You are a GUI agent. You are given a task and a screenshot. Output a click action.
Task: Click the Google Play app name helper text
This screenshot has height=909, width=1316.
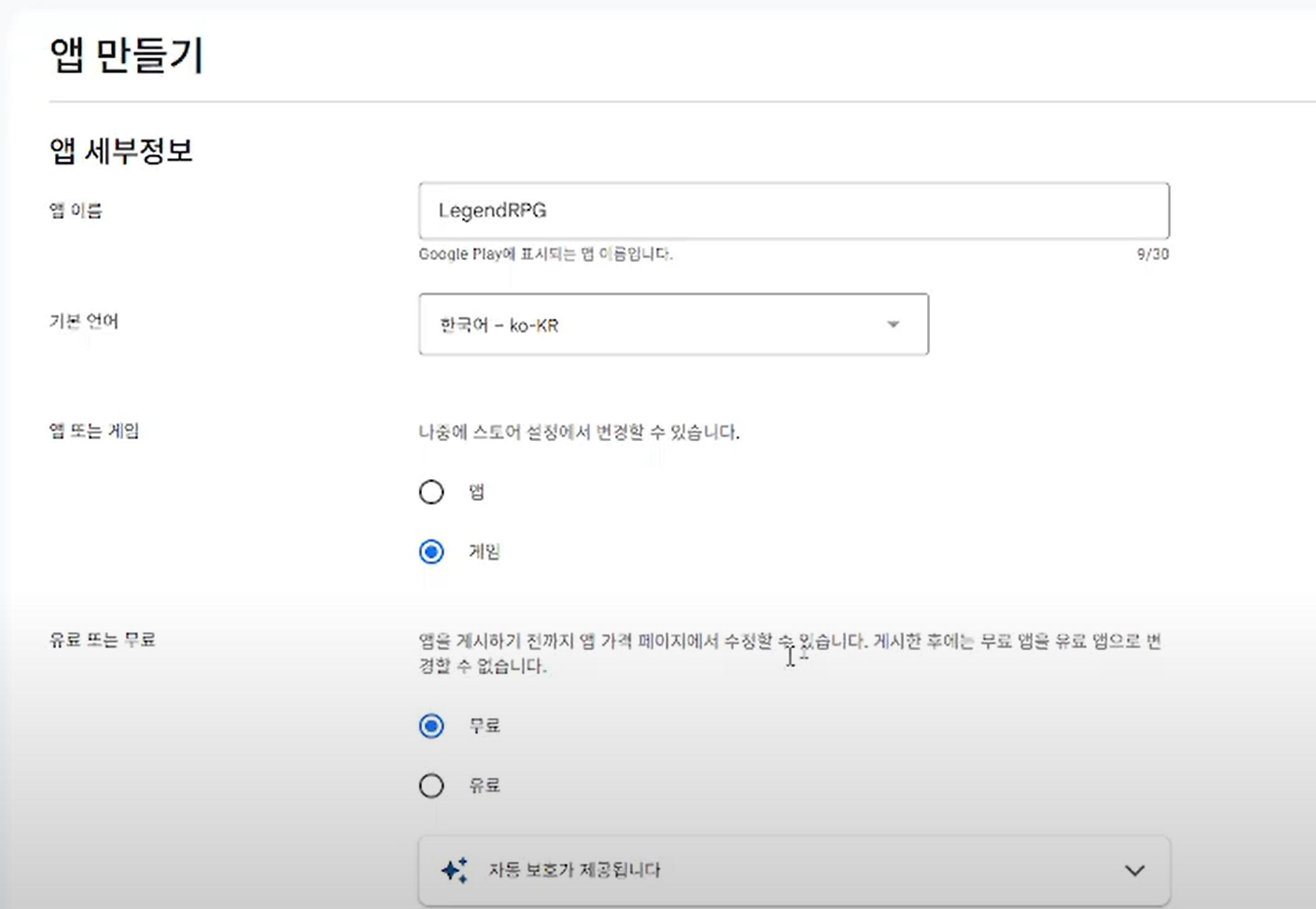545,254
